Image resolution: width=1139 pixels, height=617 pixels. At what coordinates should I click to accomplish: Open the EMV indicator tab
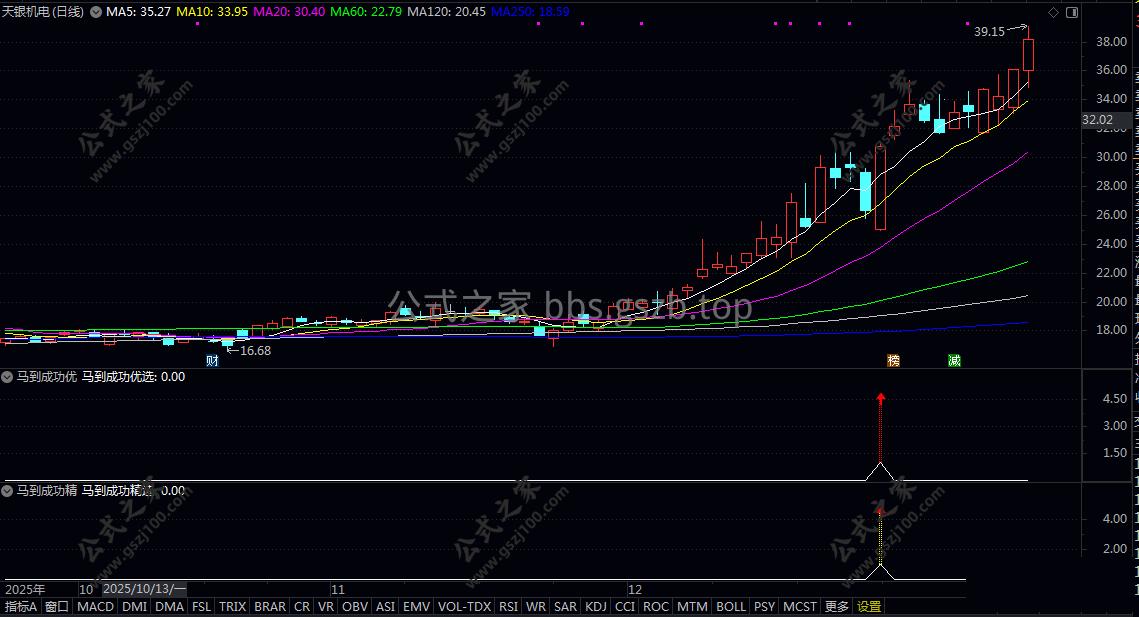click(x=416, y=607)
